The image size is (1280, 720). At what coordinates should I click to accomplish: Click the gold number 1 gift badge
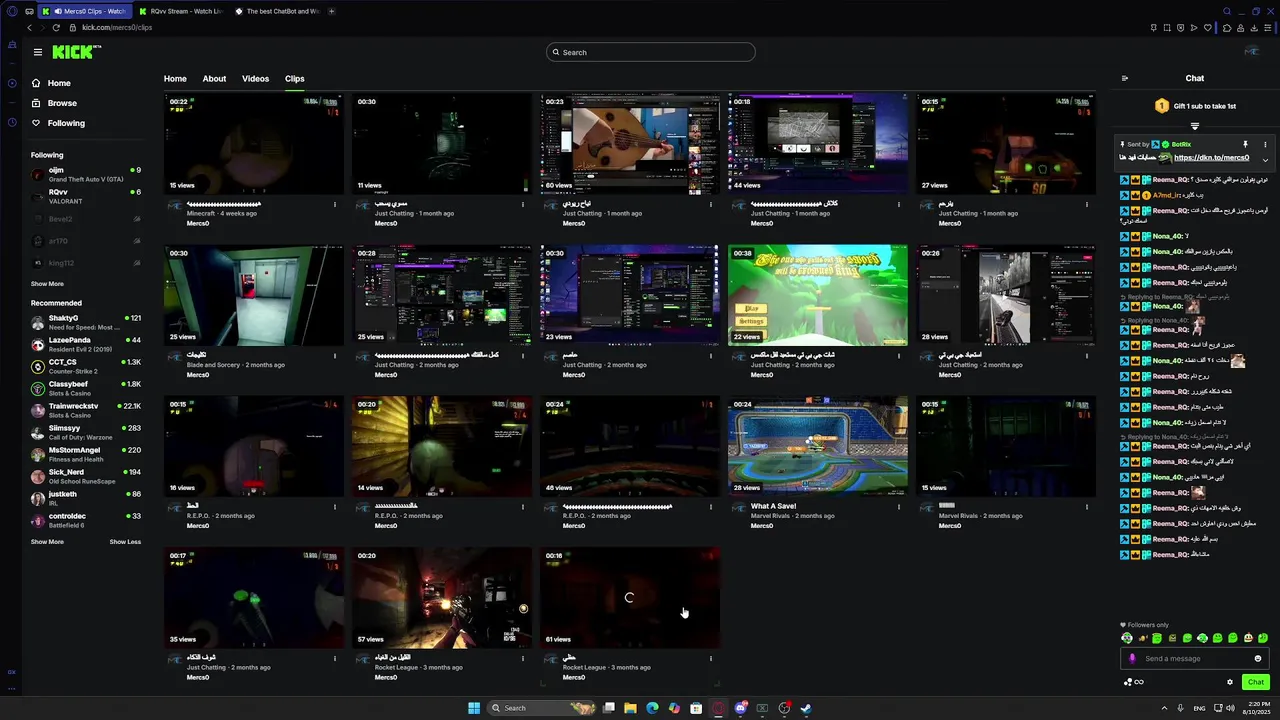coord(1161,106)
